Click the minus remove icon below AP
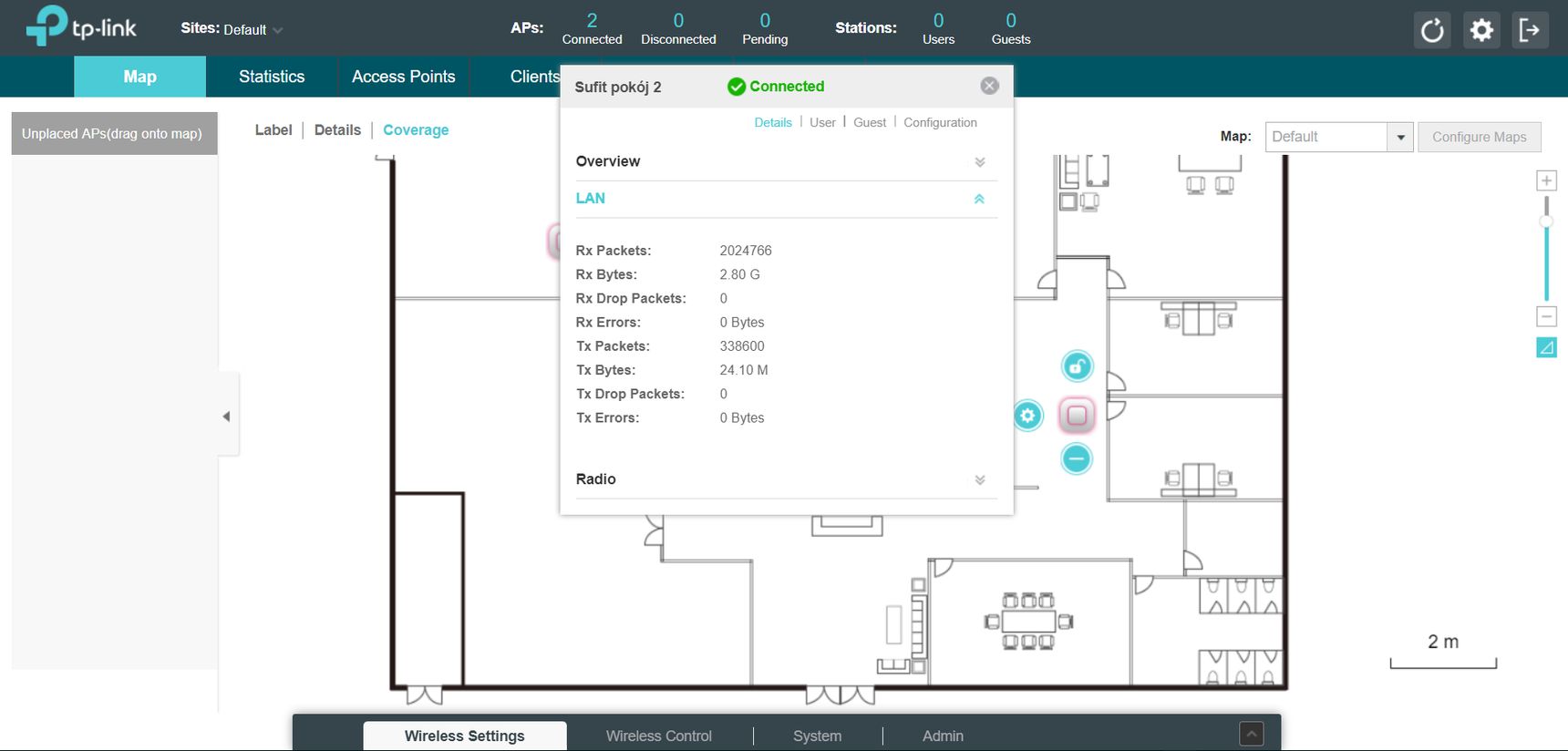1568x751 pixels. [1077, 458]
